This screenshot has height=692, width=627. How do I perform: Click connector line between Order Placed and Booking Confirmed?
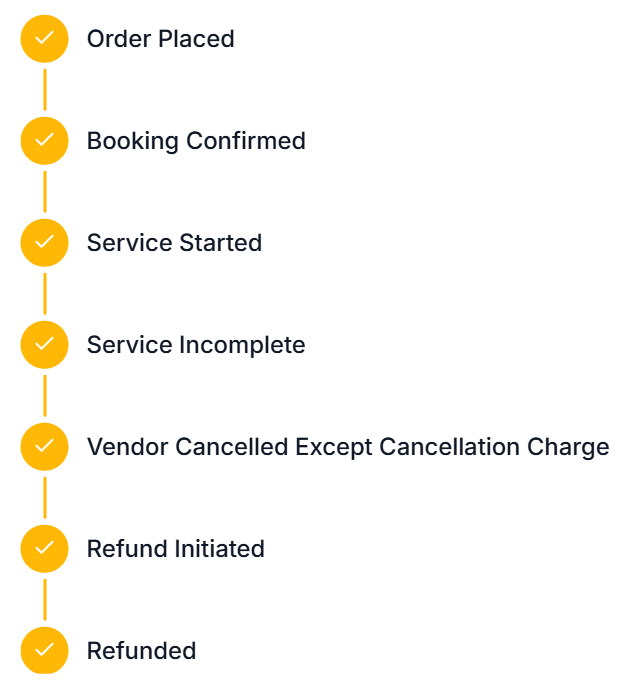click(x=44, y=90)
